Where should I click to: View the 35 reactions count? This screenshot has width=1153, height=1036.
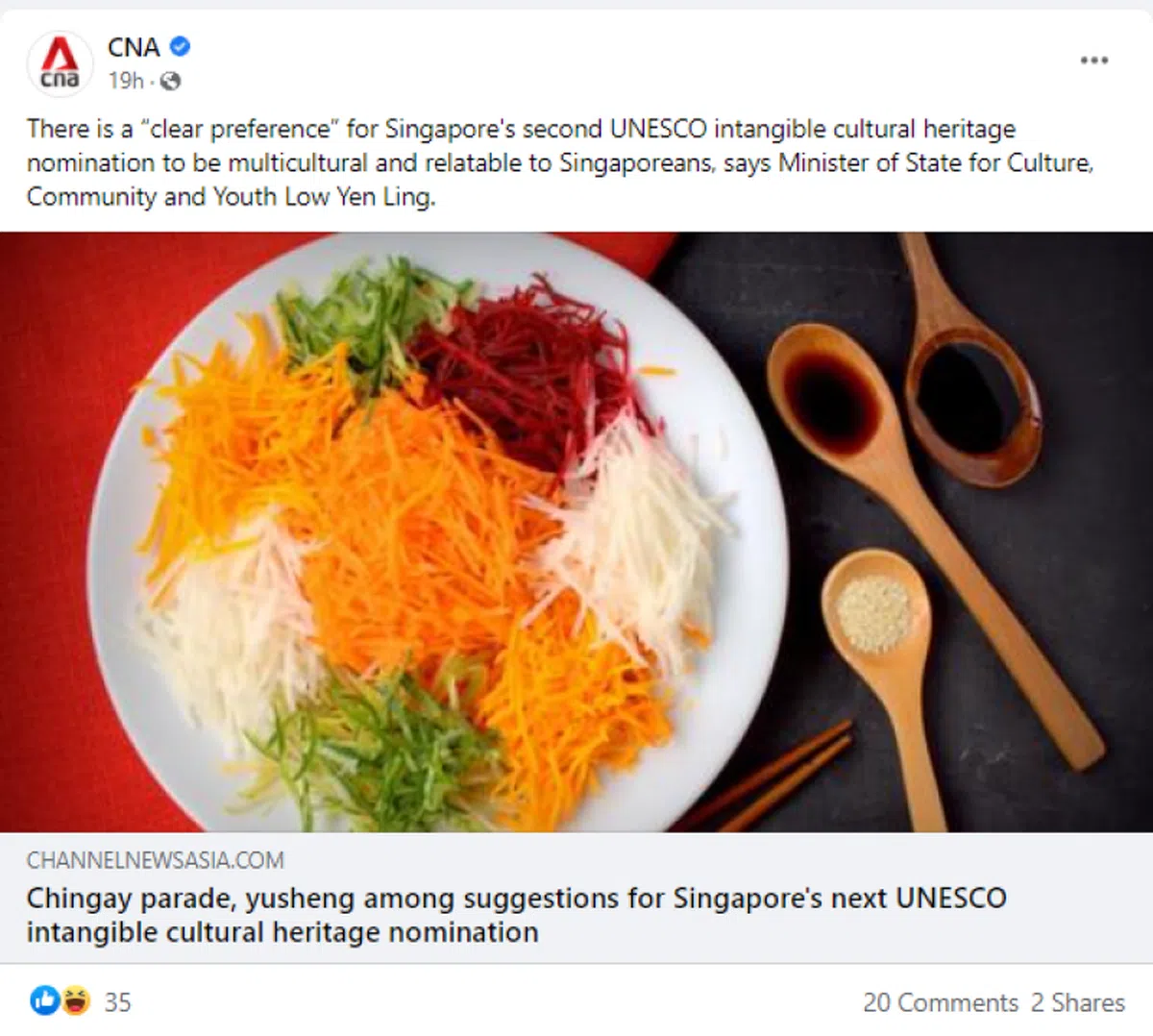[117, 1001]
